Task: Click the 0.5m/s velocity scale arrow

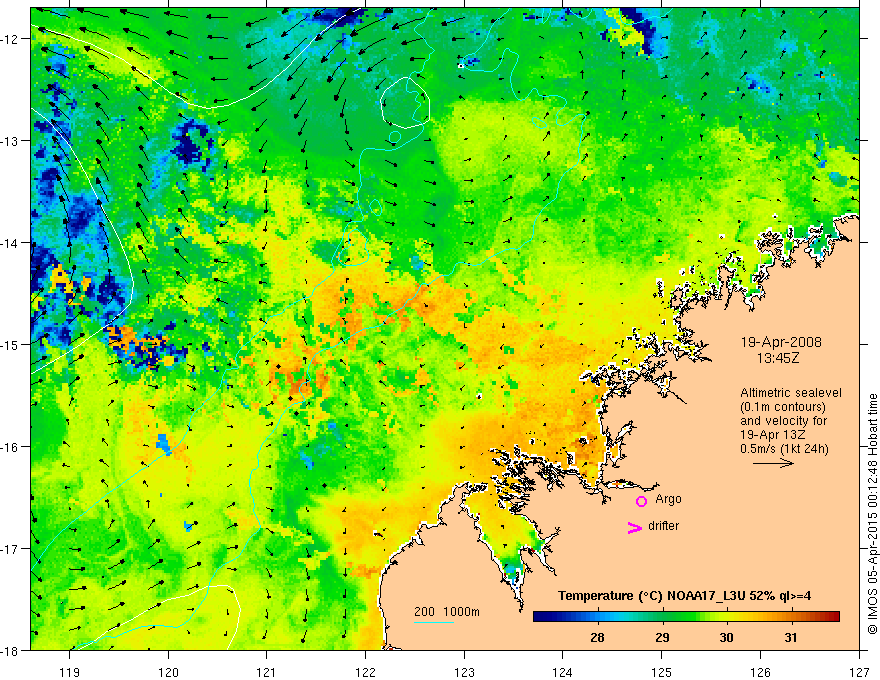Action: pyautogui.click(x=773, y=463)
